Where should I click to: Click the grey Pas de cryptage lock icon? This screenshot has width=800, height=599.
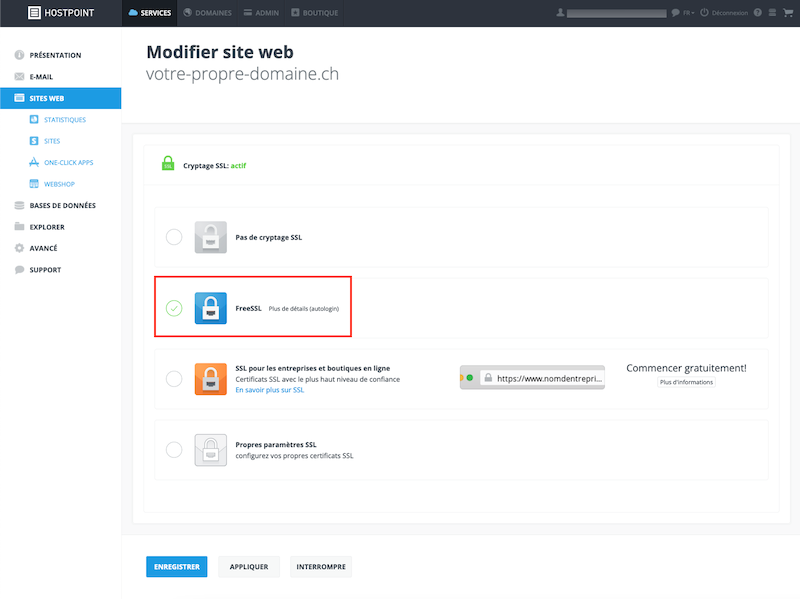(x=211, y=237)
